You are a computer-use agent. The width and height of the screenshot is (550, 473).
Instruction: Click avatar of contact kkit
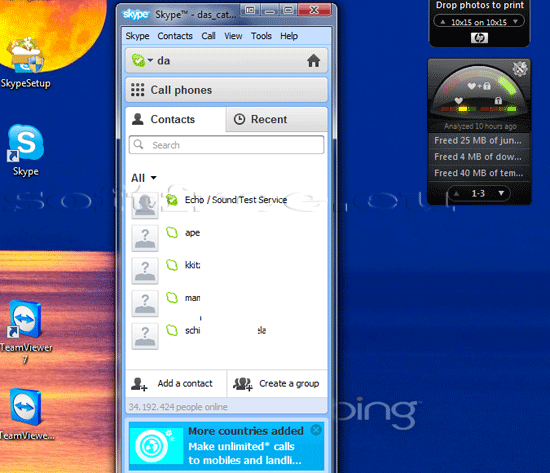tap(145, 271)
